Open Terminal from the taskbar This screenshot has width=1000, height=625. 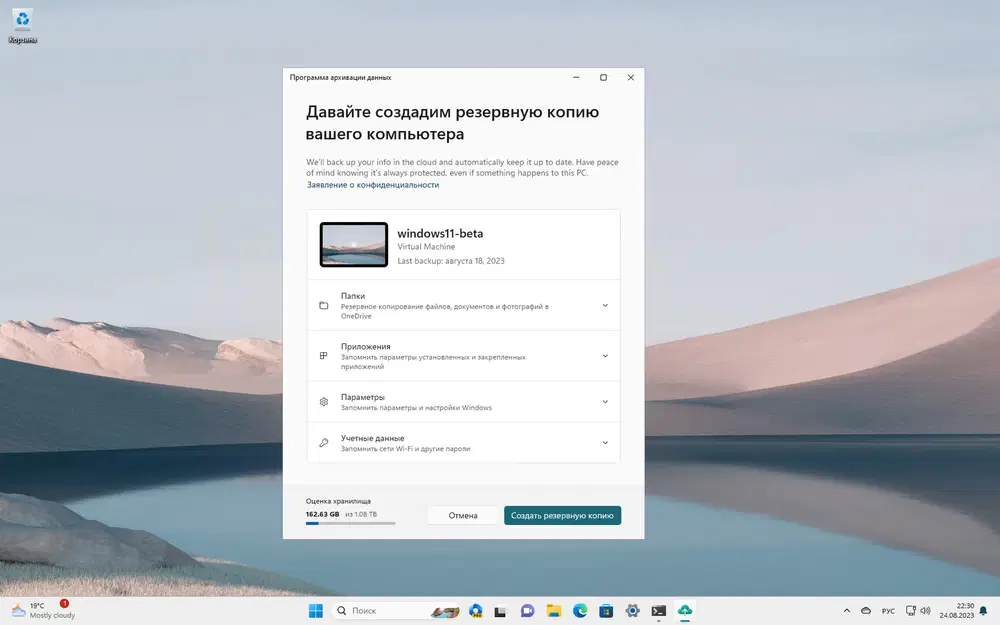tap(659, 611)
